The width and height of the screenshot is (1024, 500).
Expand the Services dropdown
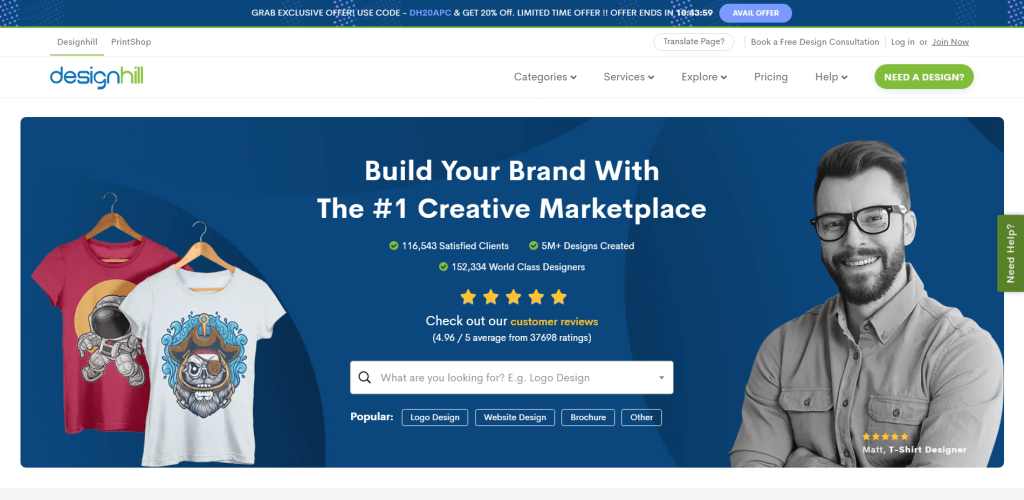point(629,77)
